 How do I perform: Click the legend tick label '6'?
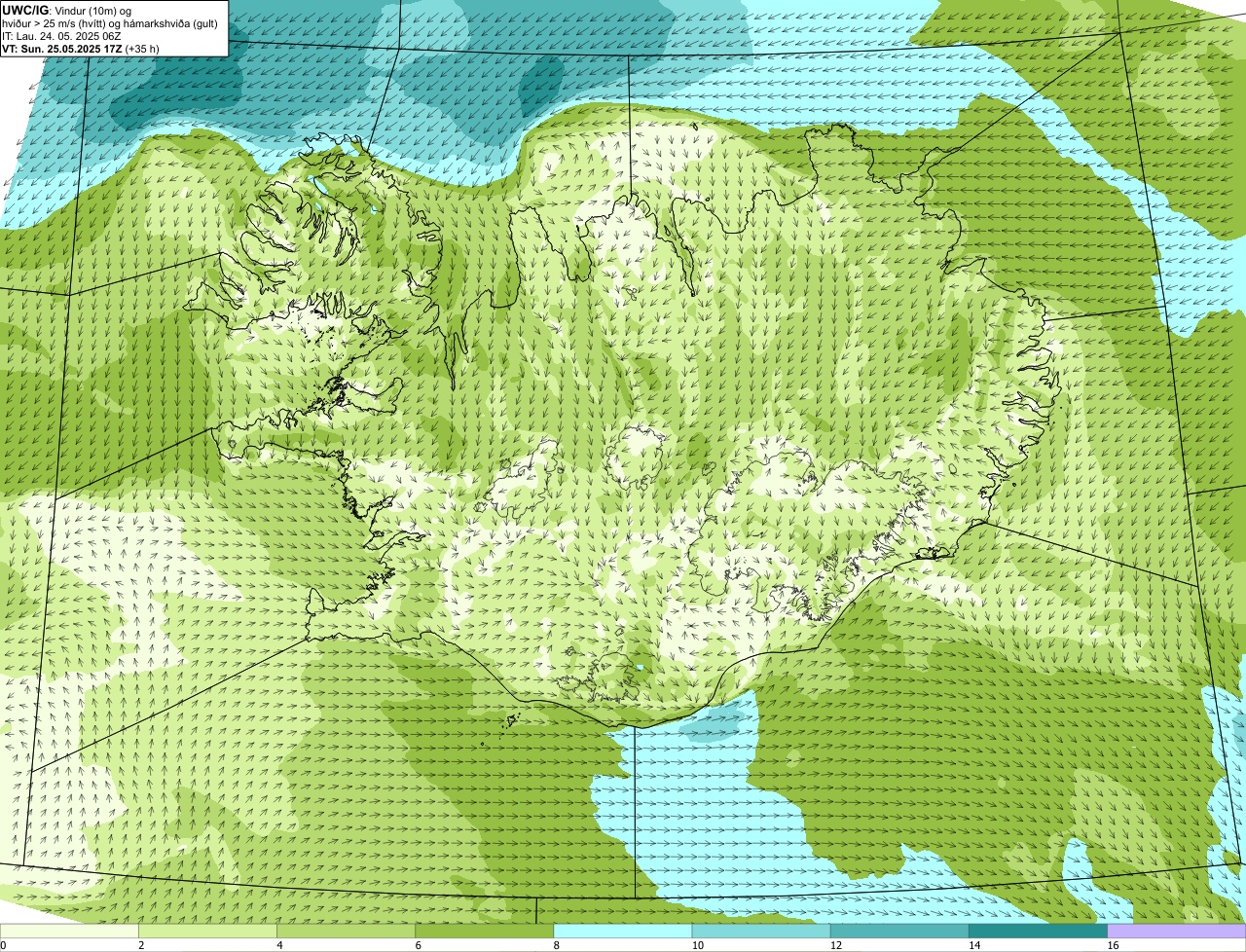419,945
